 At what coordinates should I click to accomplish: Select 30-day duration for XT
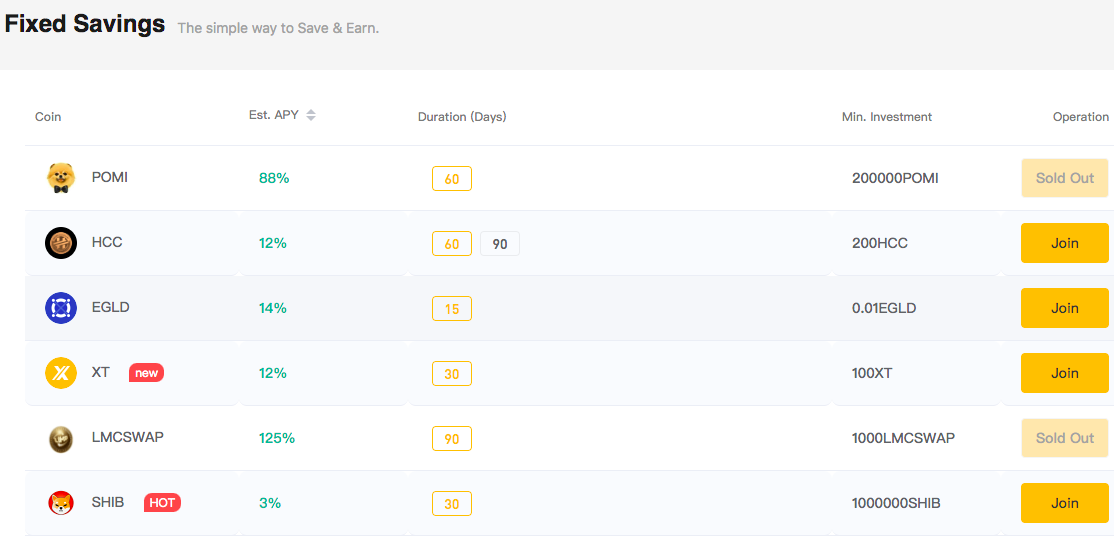click(452, 374)
